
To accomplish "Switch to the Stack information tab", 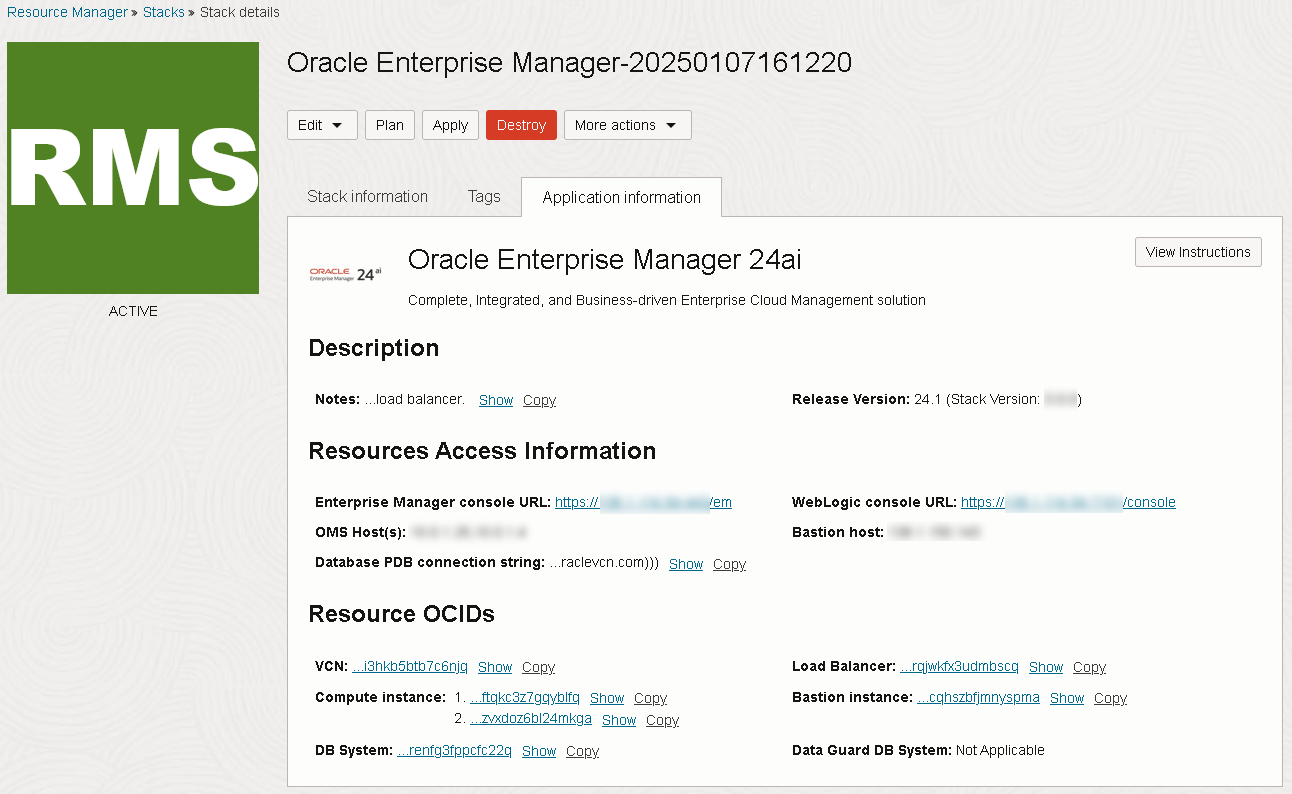I will [367, 196].
